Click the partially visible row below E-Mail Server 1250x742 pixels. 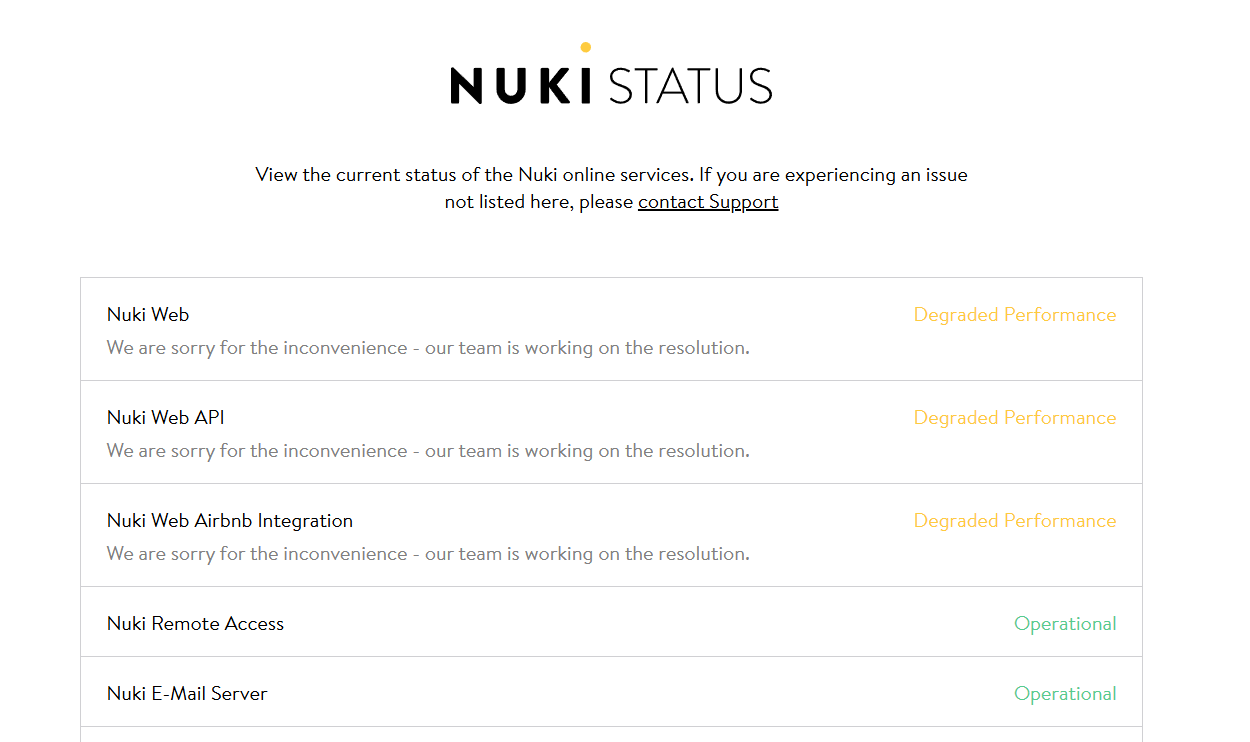611,735
